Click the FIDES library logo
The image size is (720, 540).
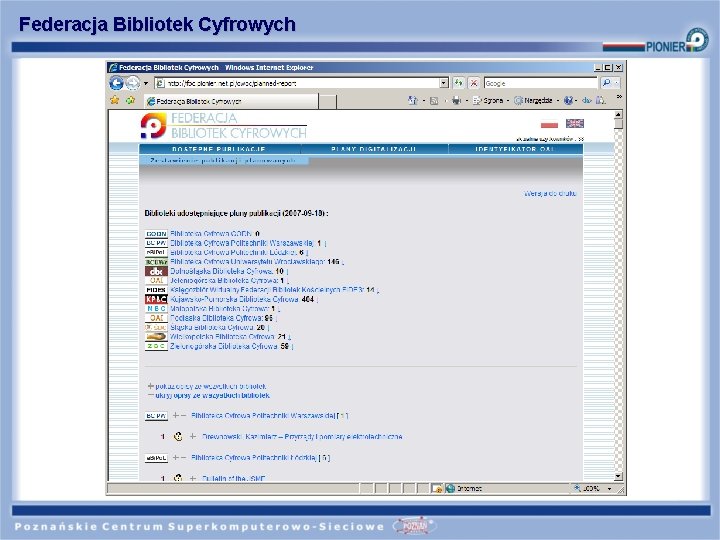pos(156,290)
